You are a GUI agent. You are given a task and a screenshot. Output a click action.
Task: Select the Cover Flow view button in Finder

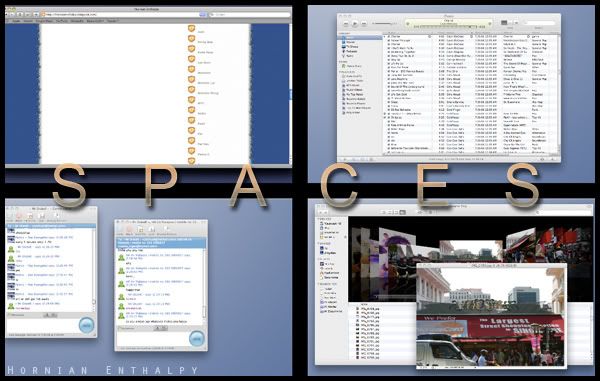(402, 212)
